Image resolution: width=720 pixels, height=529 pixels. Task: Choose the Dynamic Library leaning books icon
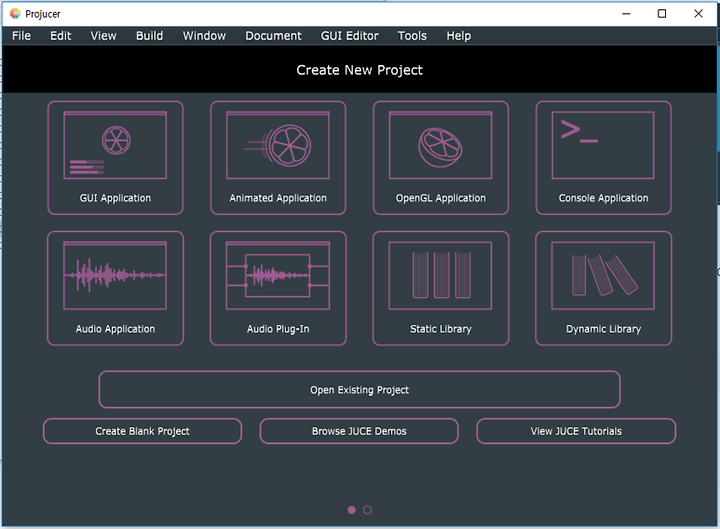[x=603, y=276]
